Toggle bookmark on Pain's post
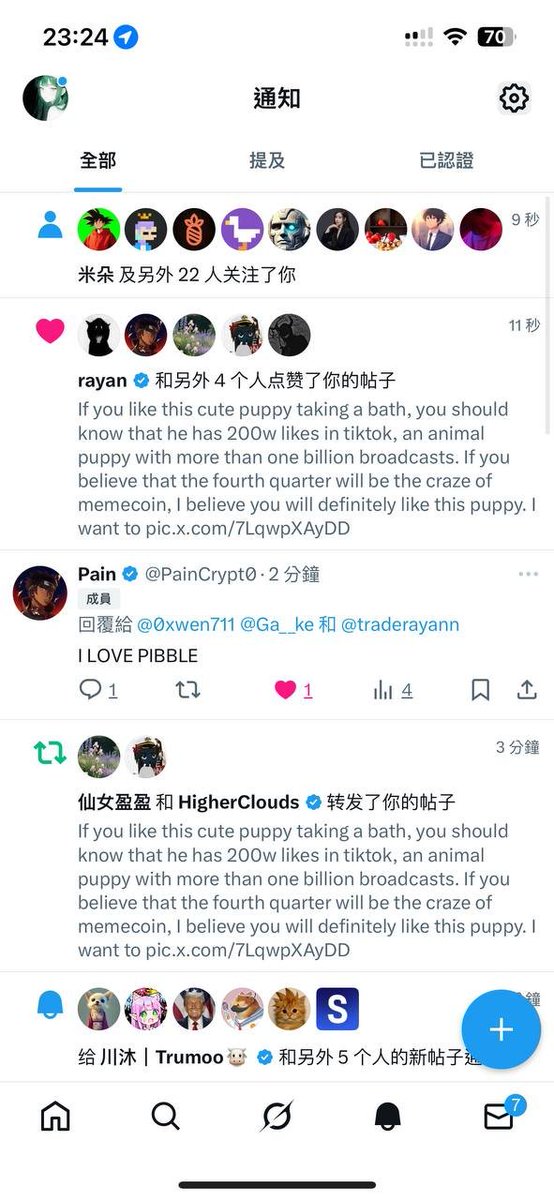Viewport: 554px width, 1200px height. (x=480, y=689)
